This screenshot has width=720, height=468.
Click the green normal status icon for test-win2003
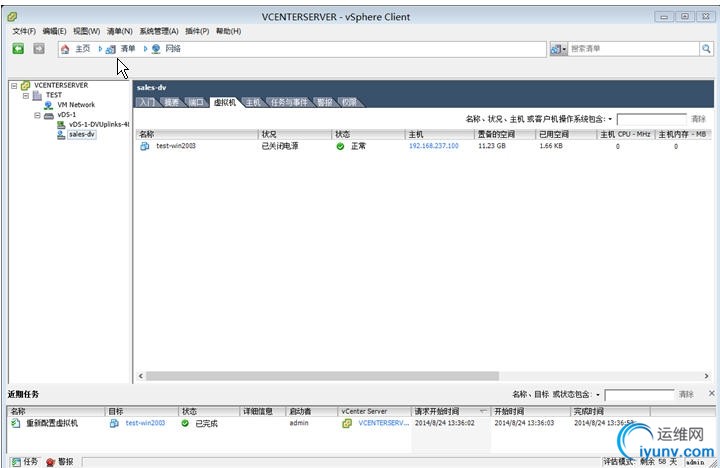click(x=340, y=147)
